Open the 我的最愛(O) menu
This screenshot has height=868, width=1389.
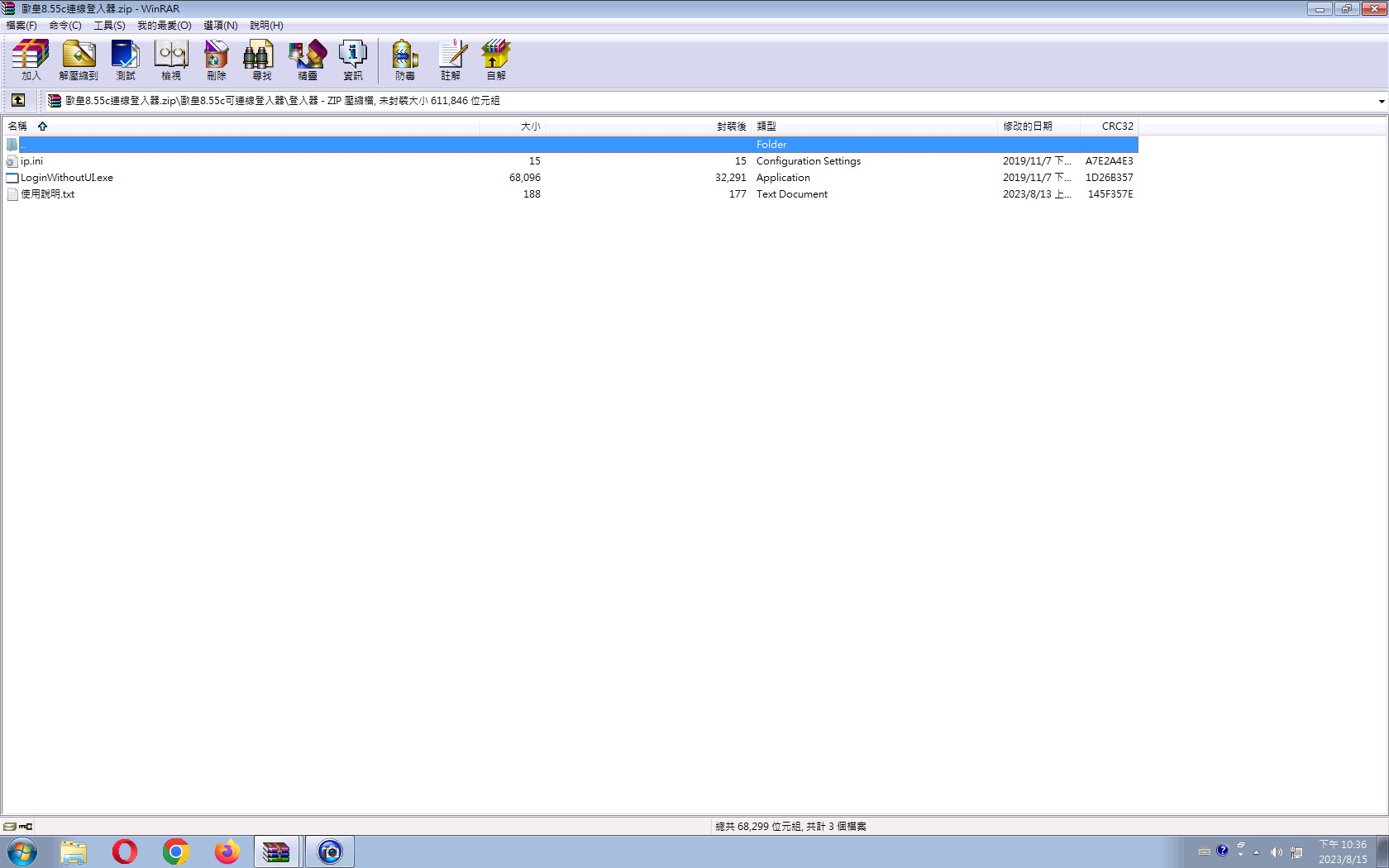point(165,26)
